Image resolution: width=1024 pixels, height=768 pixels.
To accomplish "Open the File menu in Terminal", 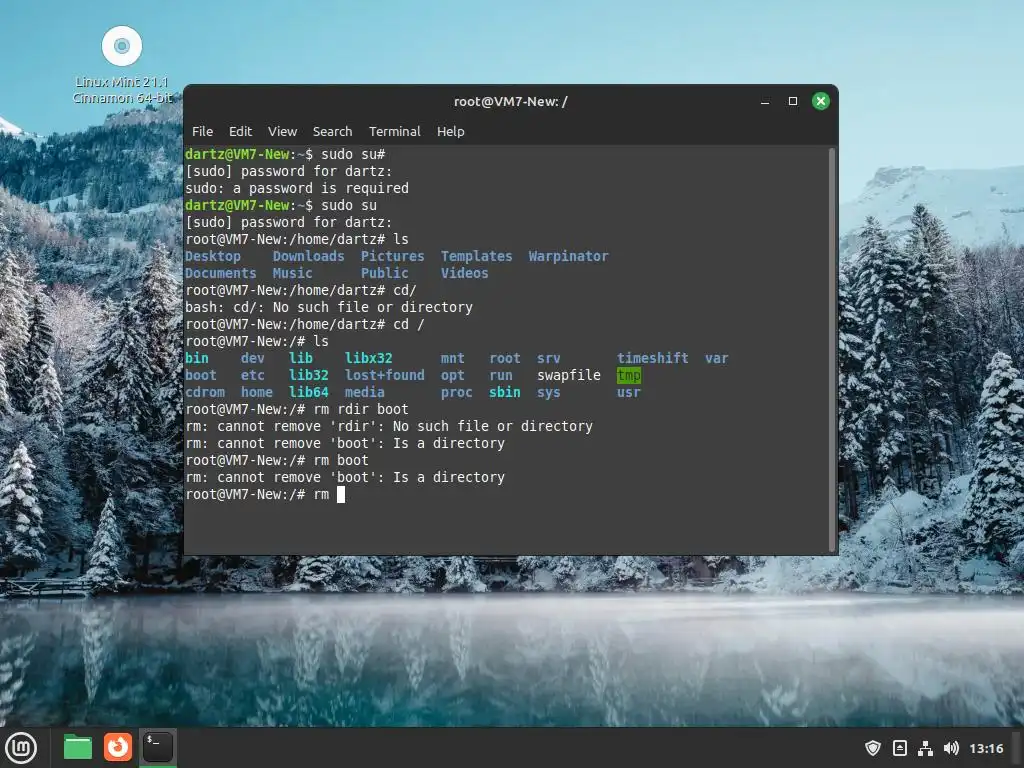I will 202,131.
